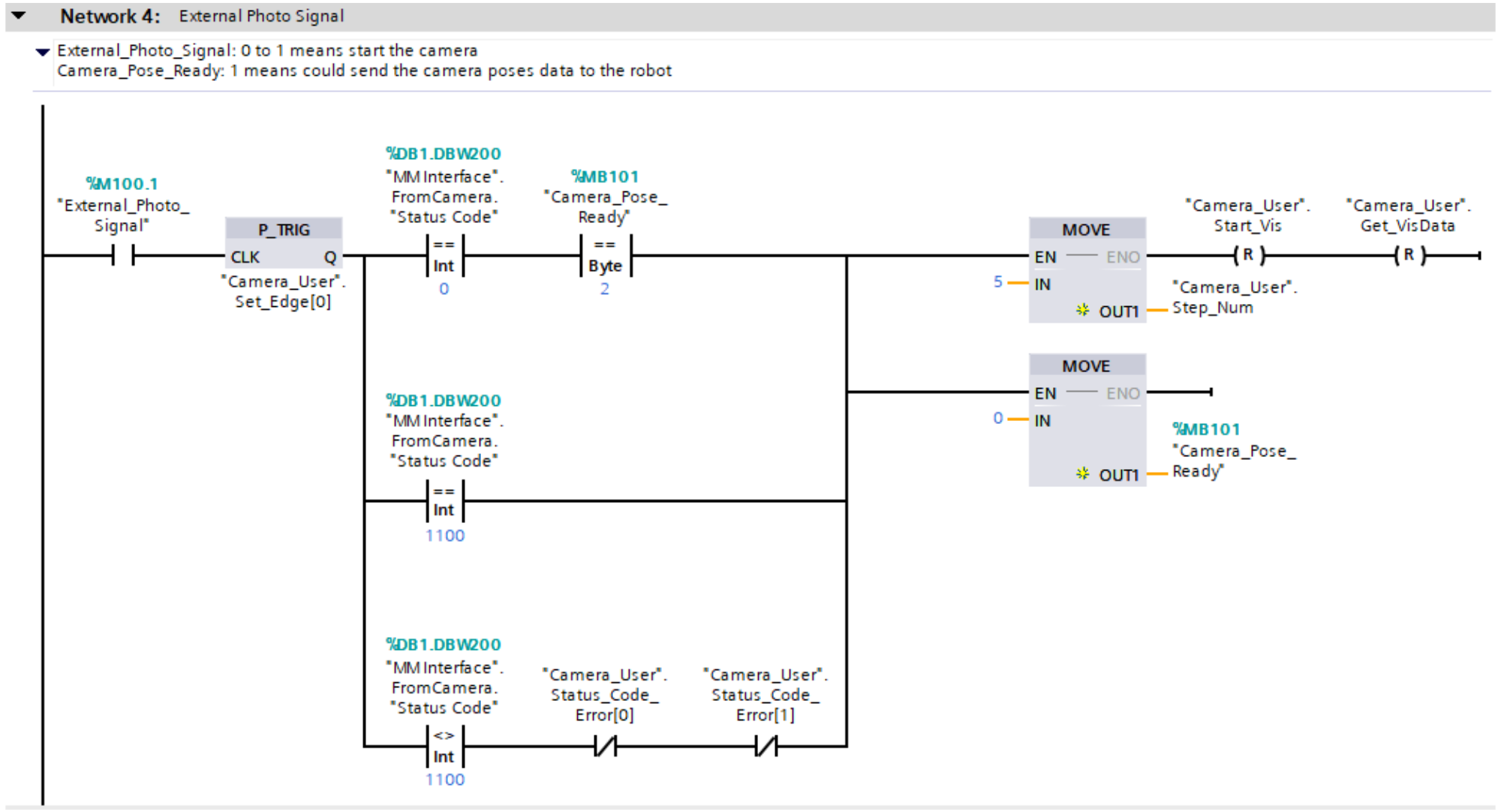Image resolution: width=1501 pixels, height=812 pixels.
Task: Click the yellow star on top MOVE OUT1
Action: [1082, 310]
